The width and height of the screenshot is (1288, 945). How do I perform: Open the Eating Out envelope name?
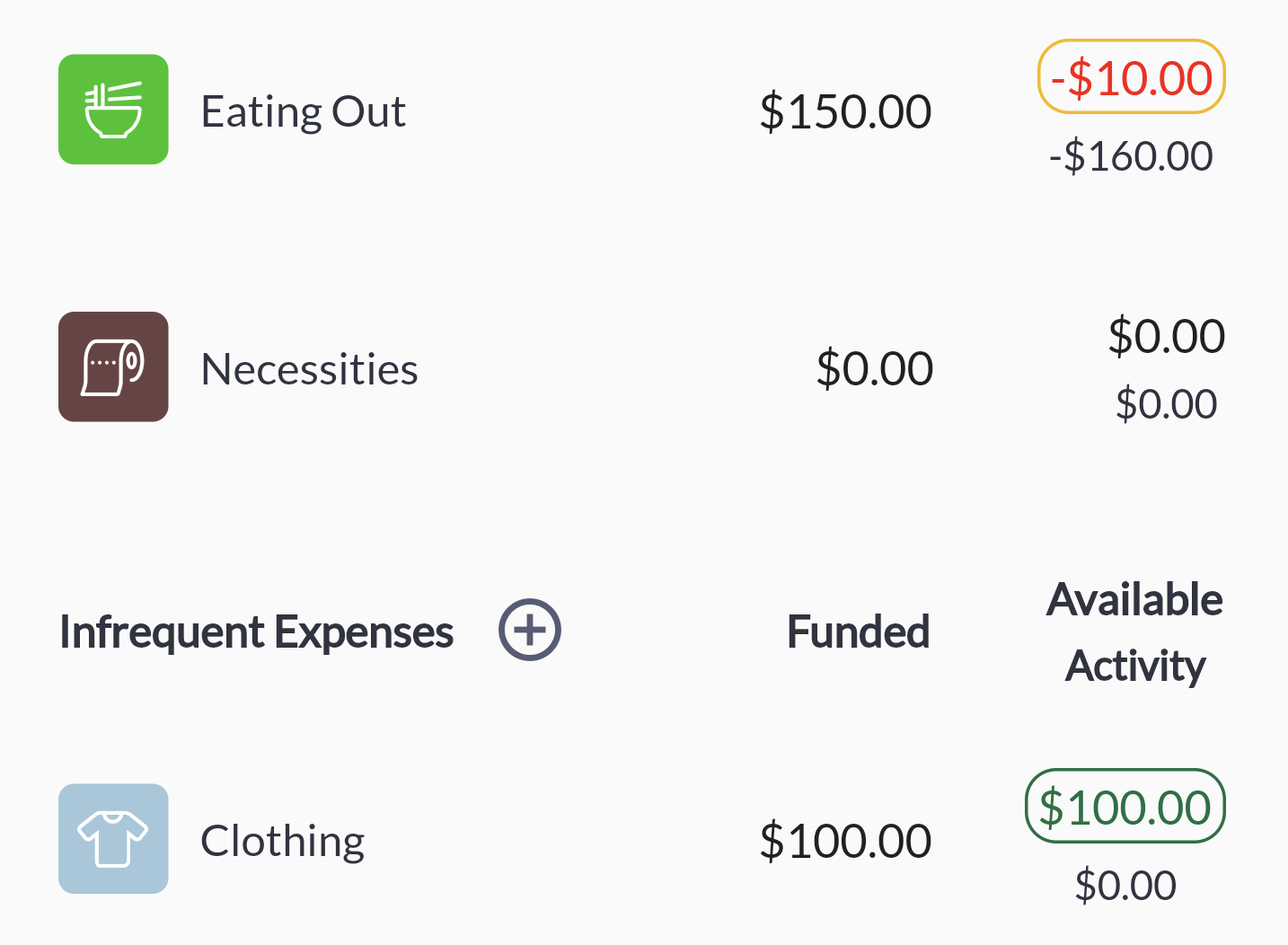(x=304, y=111)
